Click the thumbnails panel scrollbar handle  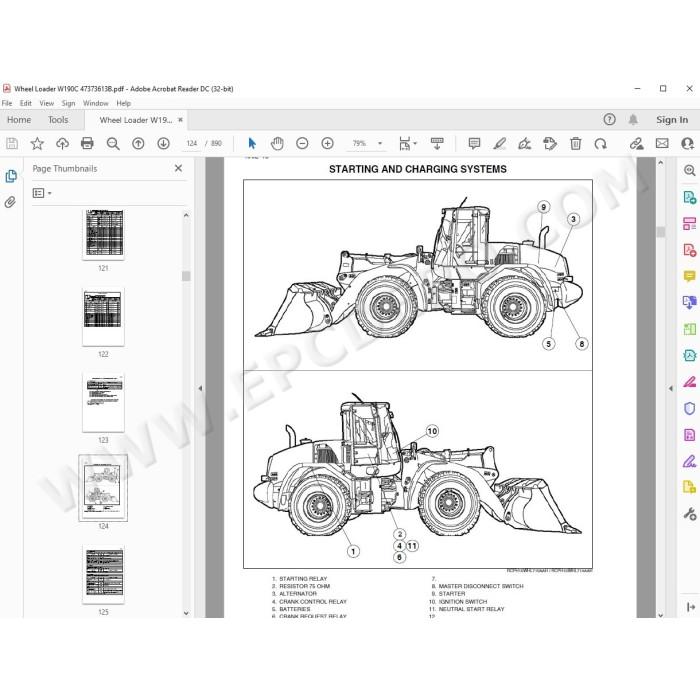[186, 276]
